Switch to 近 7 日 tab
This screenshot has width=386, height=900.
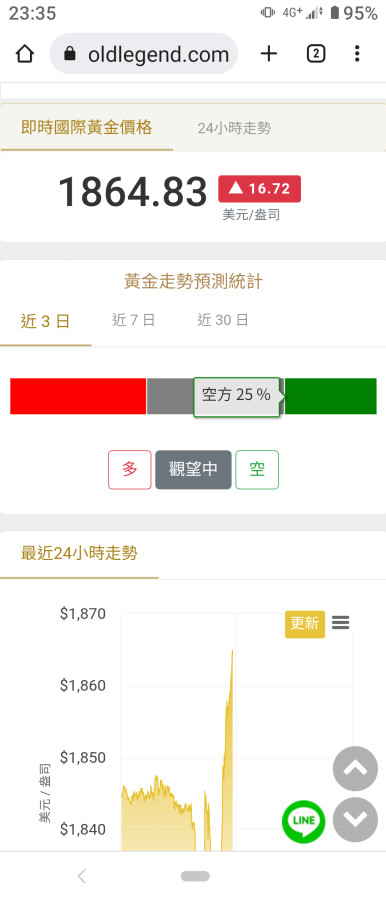(x=133, y=320)
